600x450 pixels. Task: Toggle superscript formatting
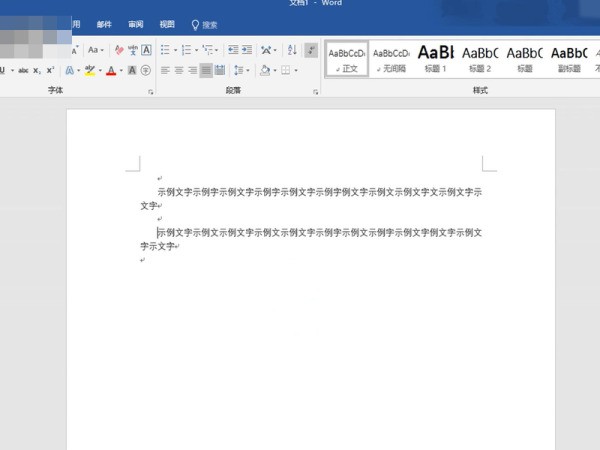[50, 70]
